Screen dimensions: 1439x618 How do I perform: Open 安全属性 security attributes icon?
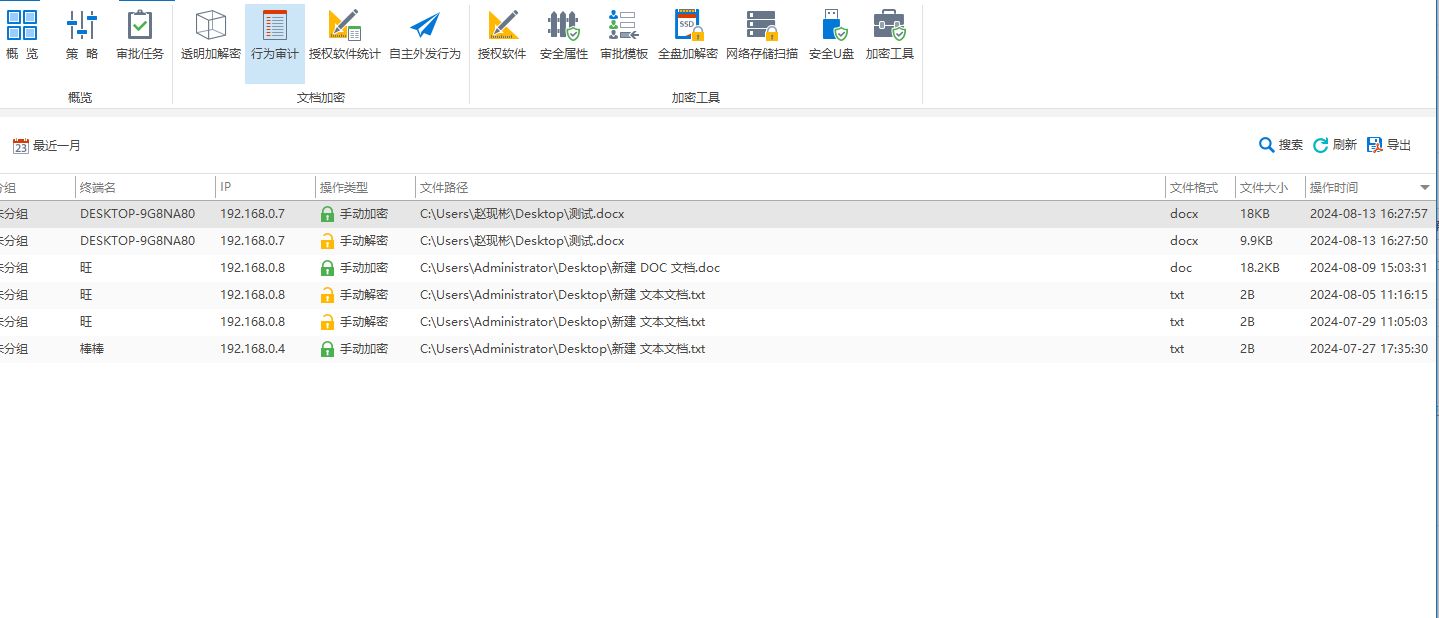[x=564, y=35]
